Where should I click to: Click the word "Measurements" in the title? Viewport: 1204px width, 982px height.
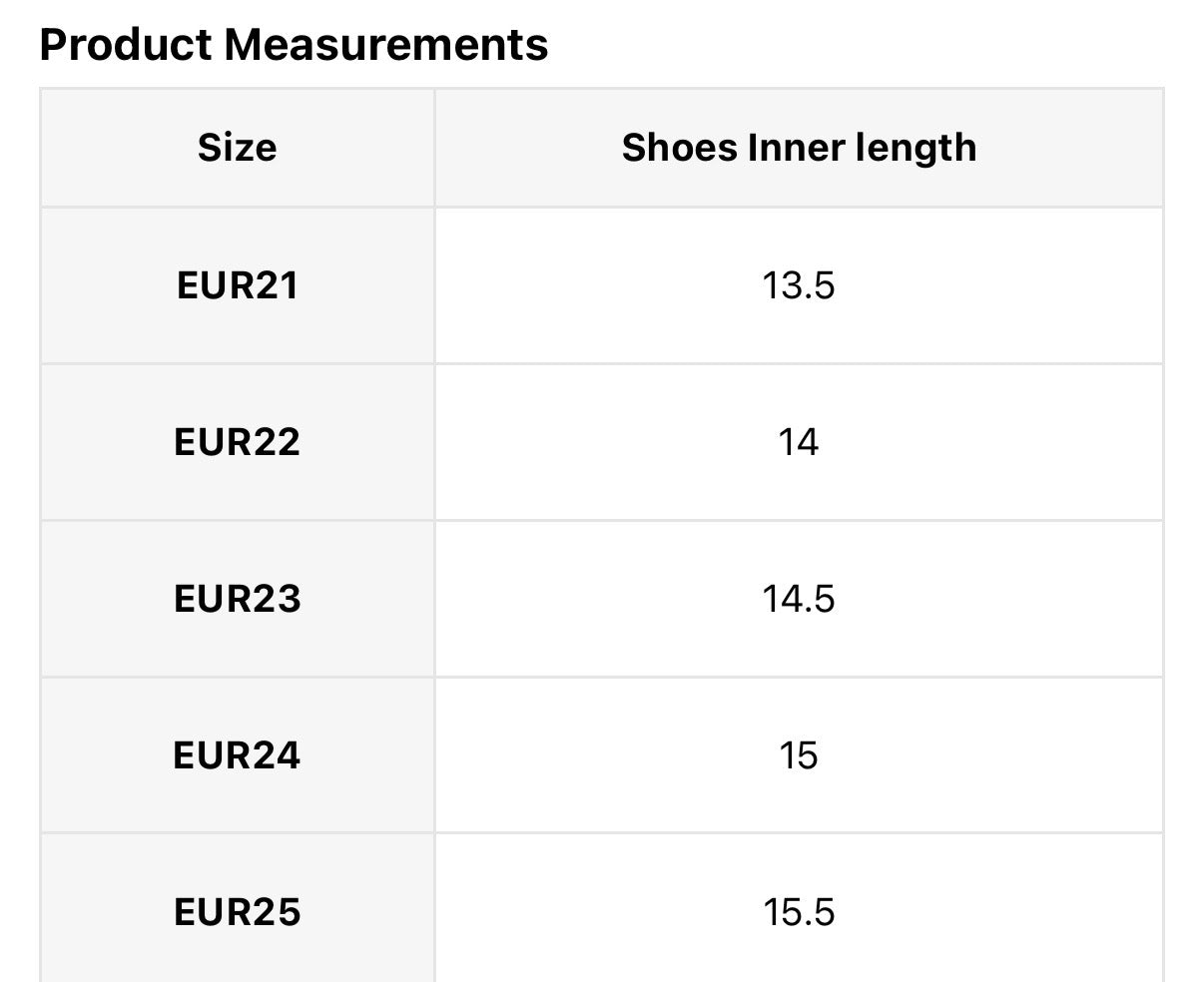tap(385, 45)
